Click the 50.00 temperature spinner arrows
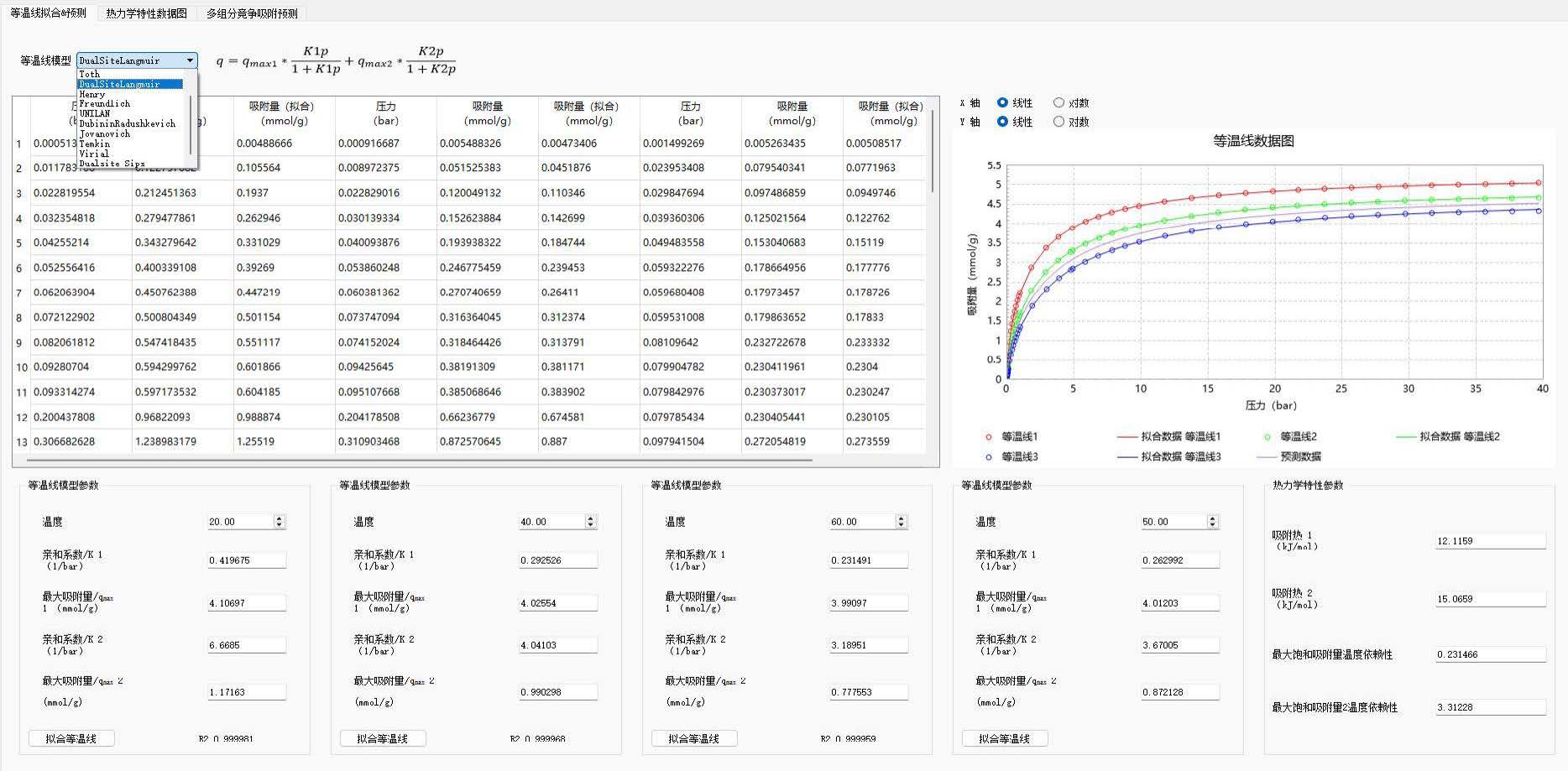1568x771 pixels. click(1212, 522)
